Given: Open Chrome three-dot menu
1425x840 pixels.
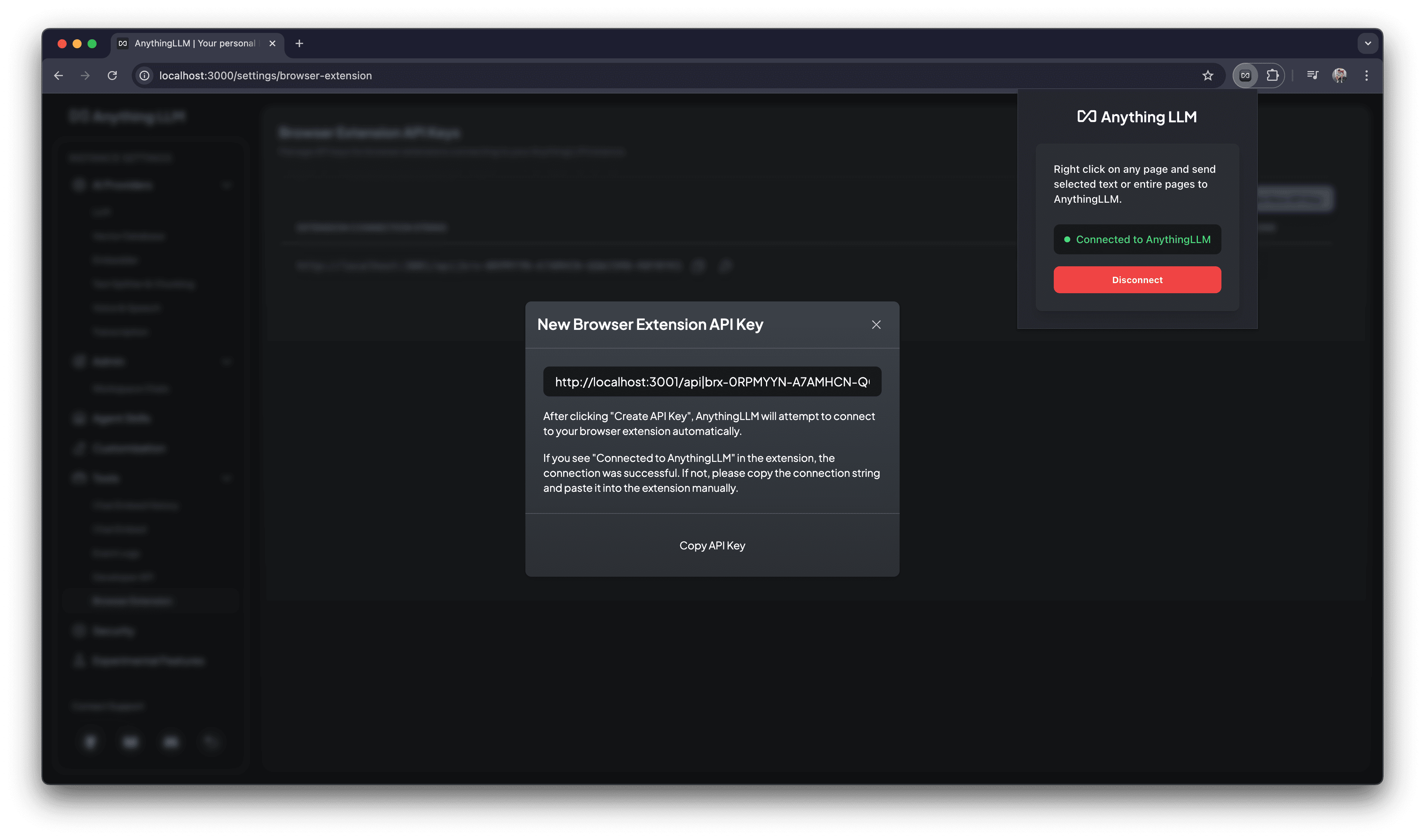Looking at the screenshot, I should click(1367, 75).
